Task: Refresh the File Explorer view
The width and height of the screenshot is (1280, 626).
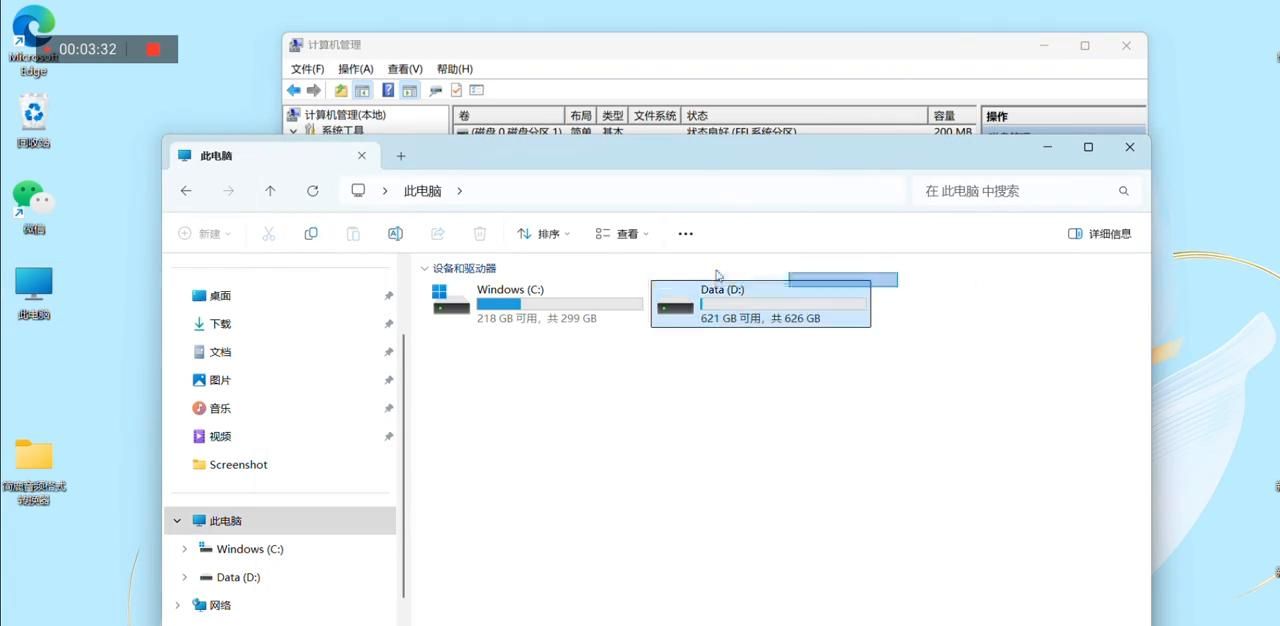Action: (313, 191)
